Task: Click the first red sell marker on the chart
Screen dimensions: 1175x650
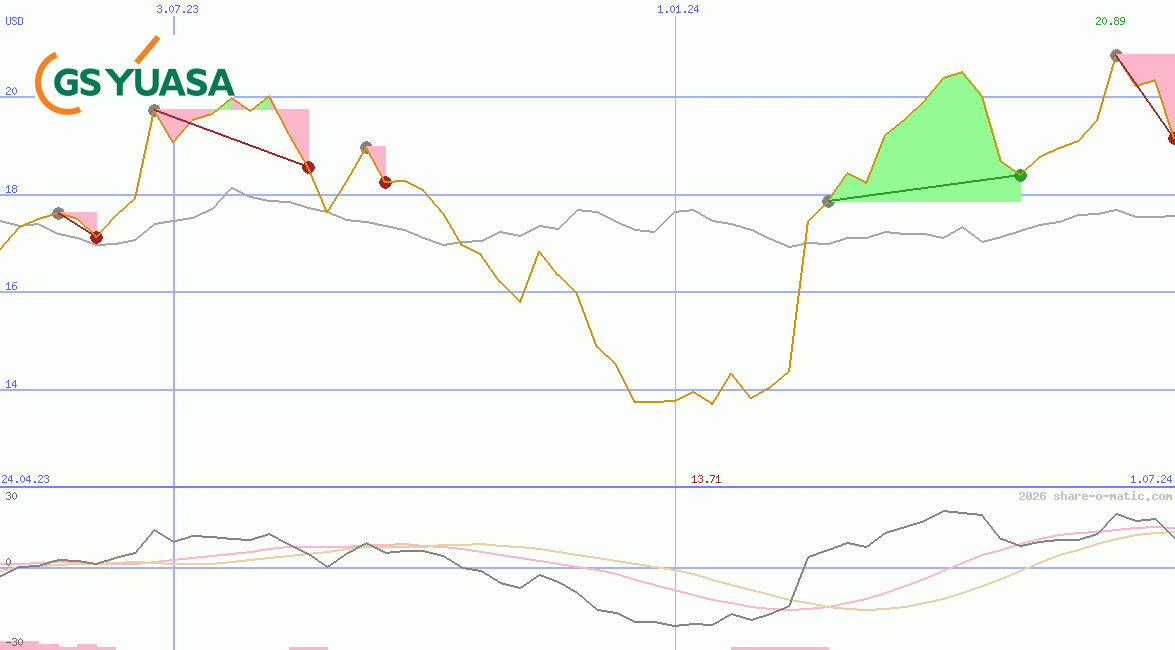Action: [96, 237]
